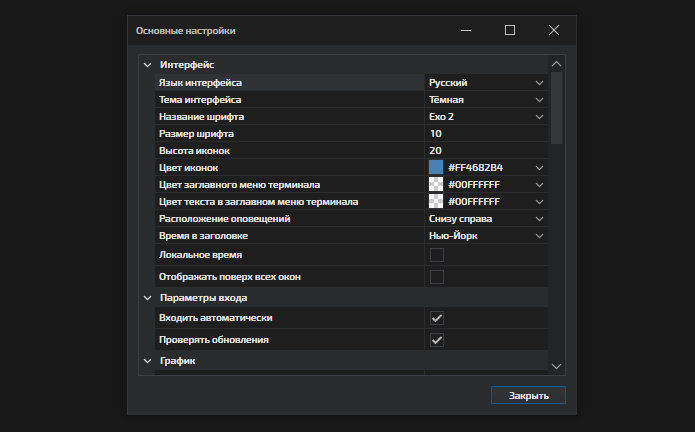
Task: Open the Тема интерфейса dropdown
Action: click(538, 100)
